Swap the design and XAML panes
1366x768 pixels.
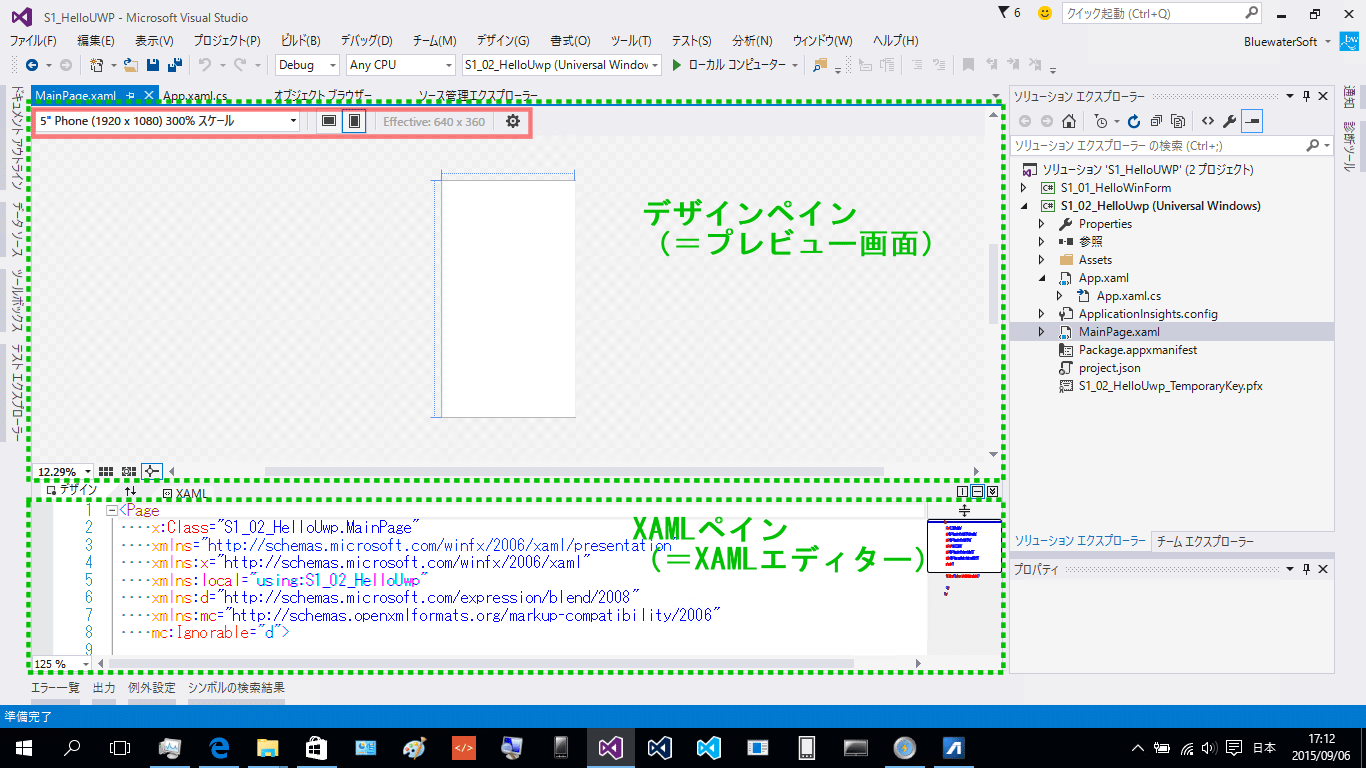131,491
